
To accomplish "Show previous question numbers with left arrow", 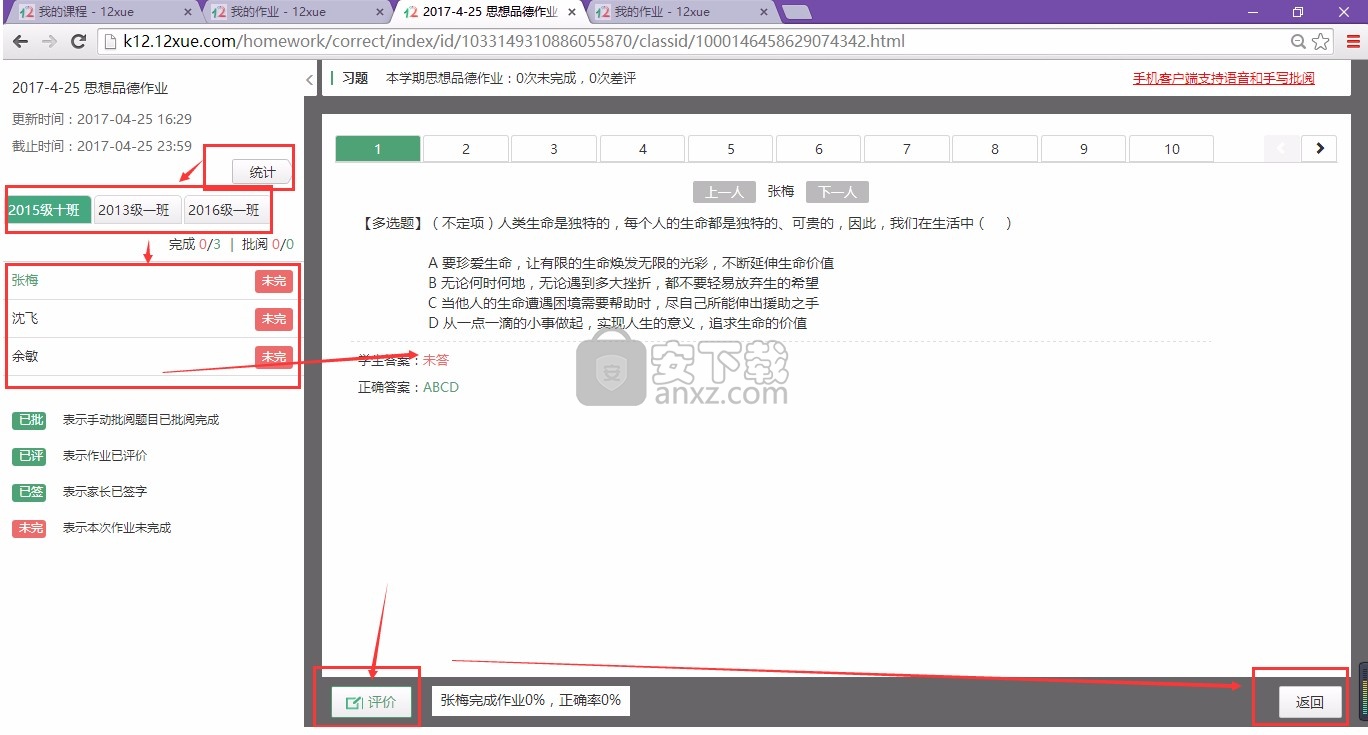I will click(1282, 148).
